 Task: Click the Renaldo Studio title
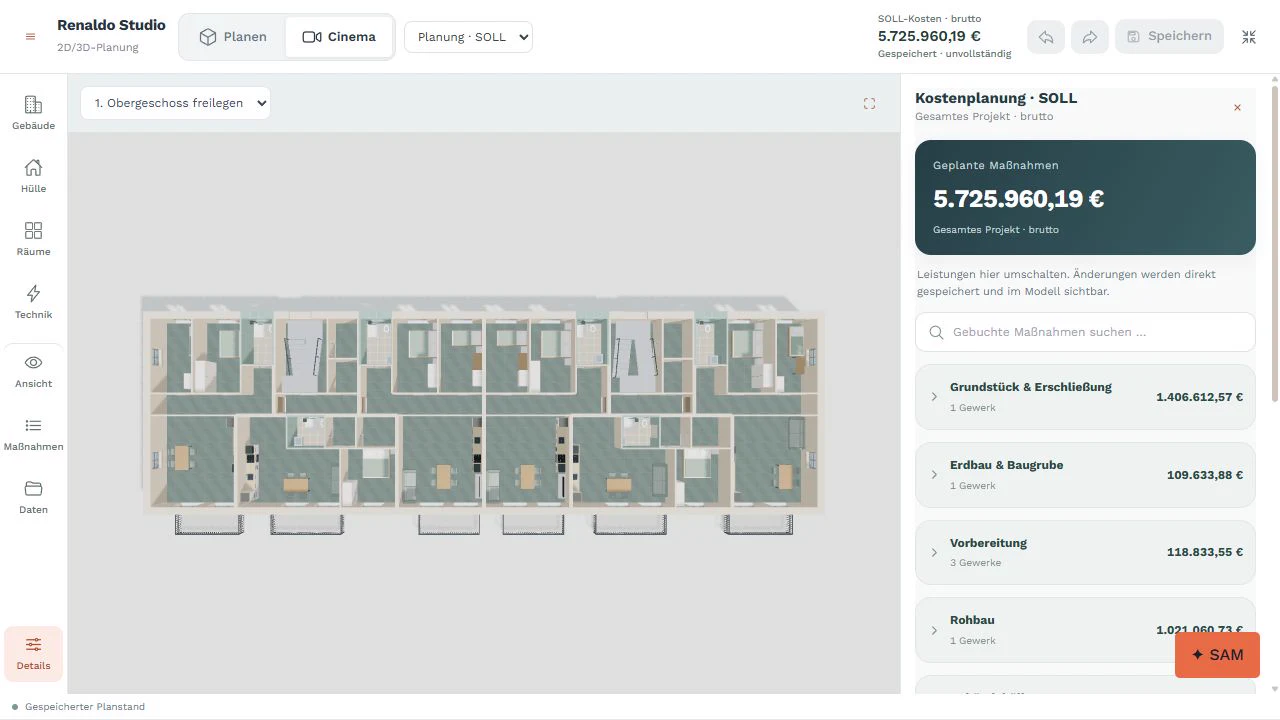[111, 25]
